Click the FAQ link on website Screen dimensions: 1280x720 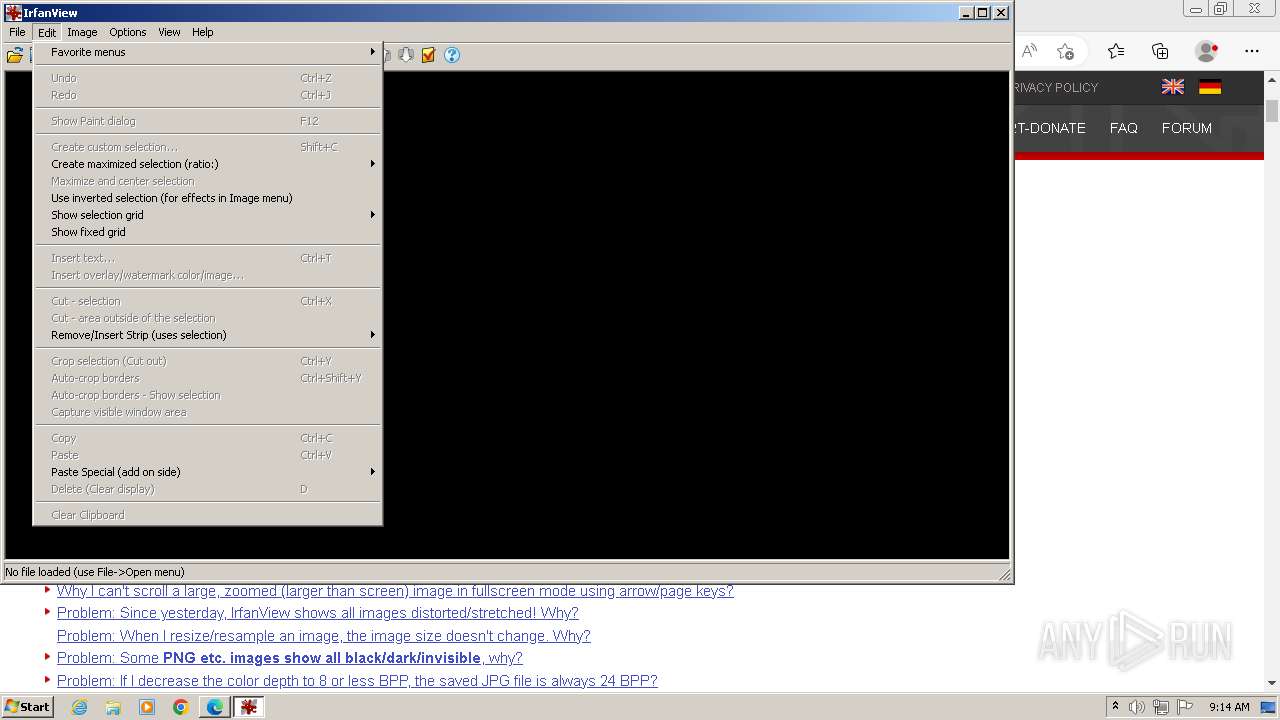tap(1123, 128)
